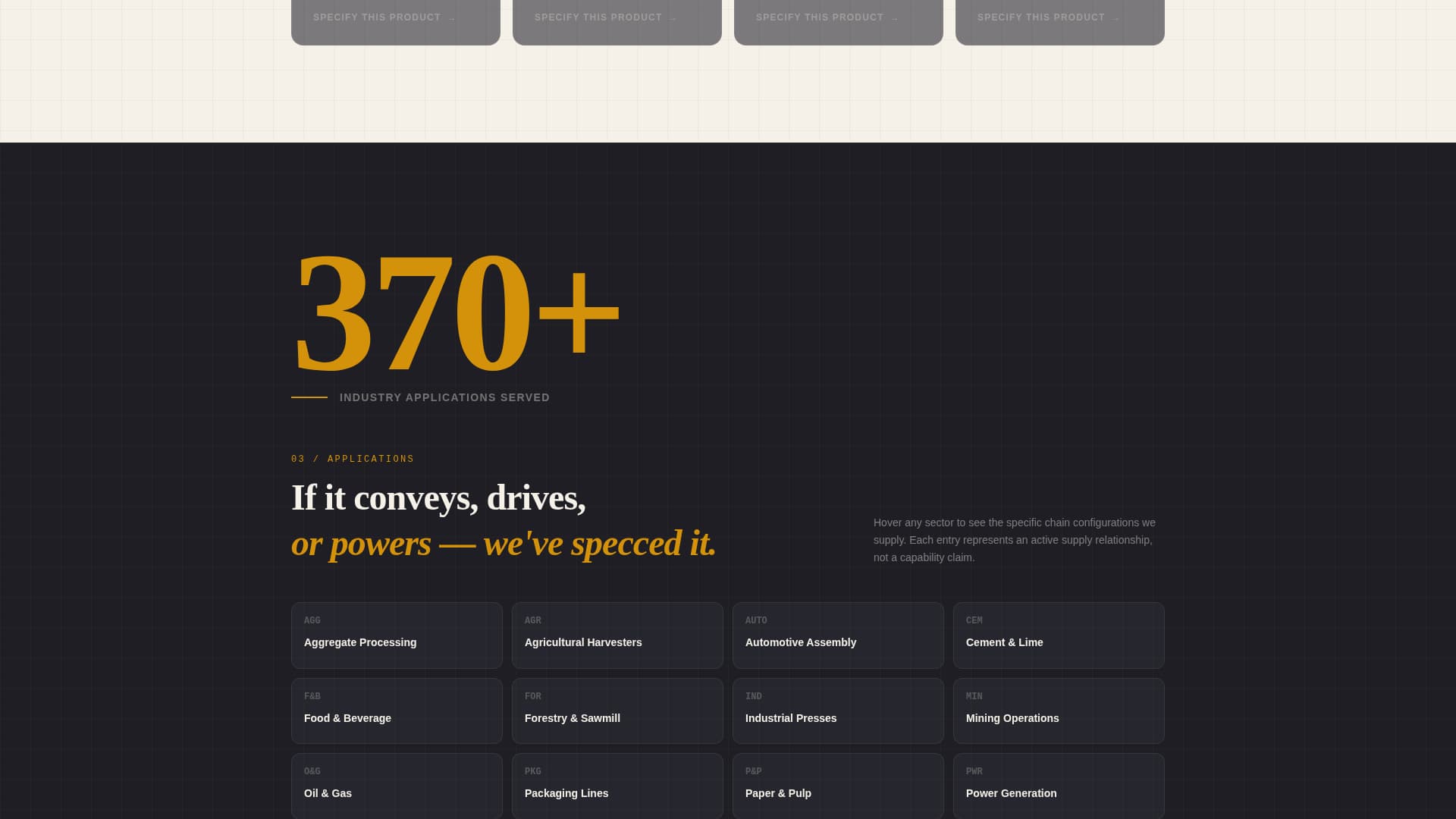Choose the Packaging Lines card
This screenshot has height=819, width=1456.
click(x=617, y=786)
